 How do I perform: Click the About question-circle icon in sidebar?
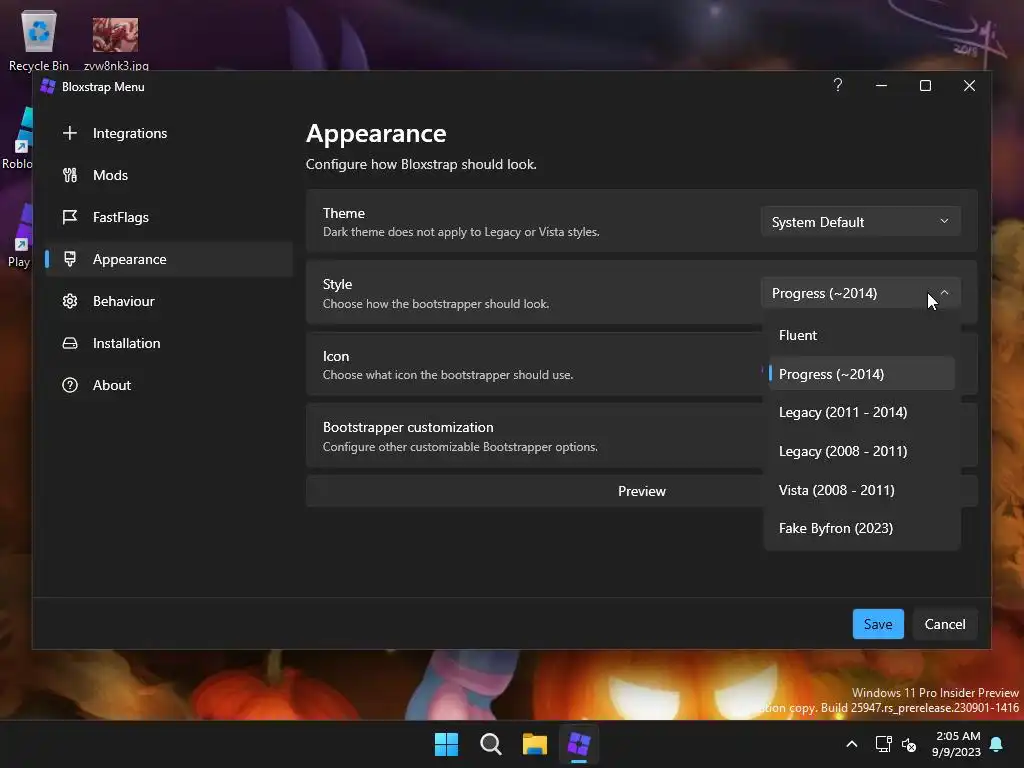[x=70, y=385]
